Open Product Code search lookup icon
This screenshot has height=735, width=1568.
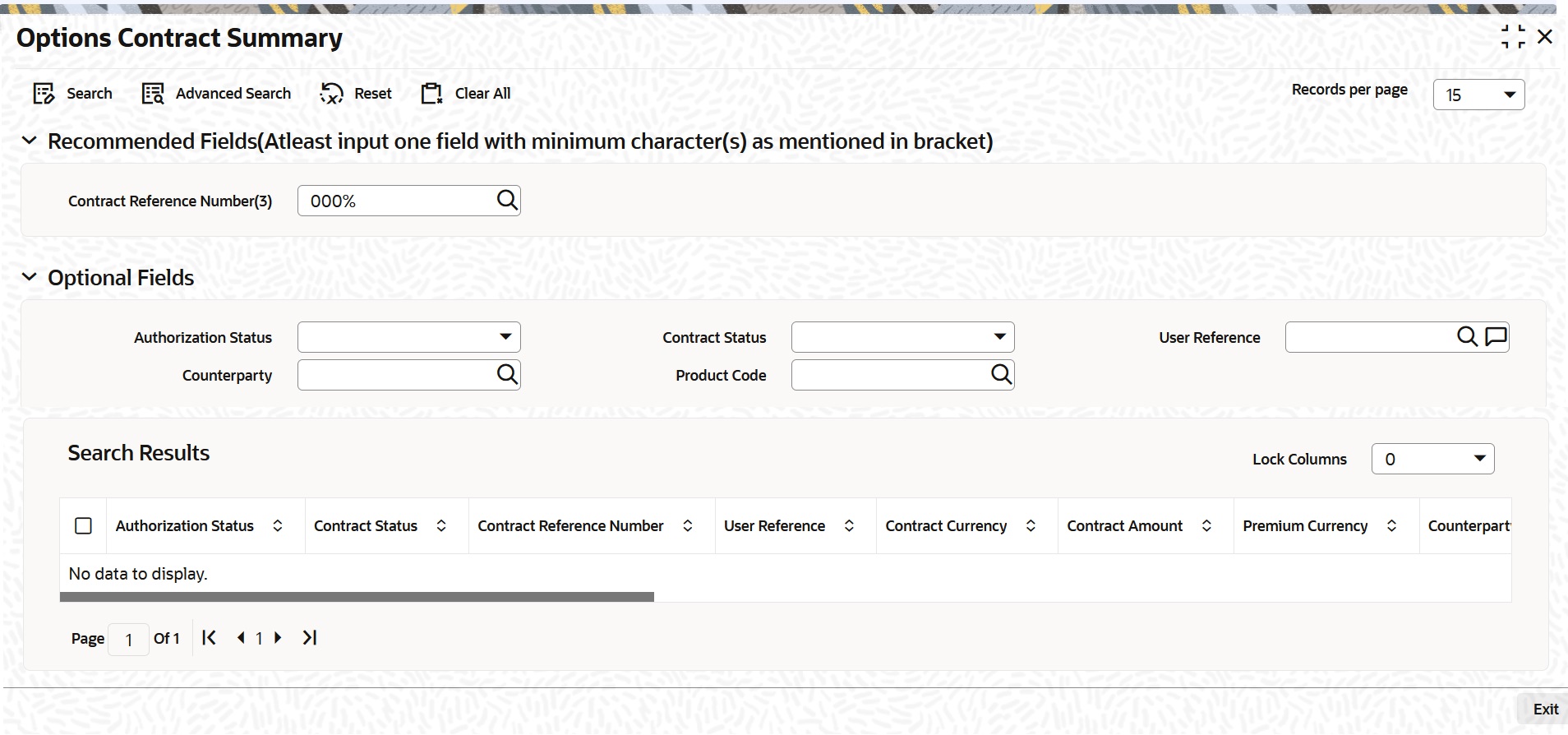[x=1001, y=374]
